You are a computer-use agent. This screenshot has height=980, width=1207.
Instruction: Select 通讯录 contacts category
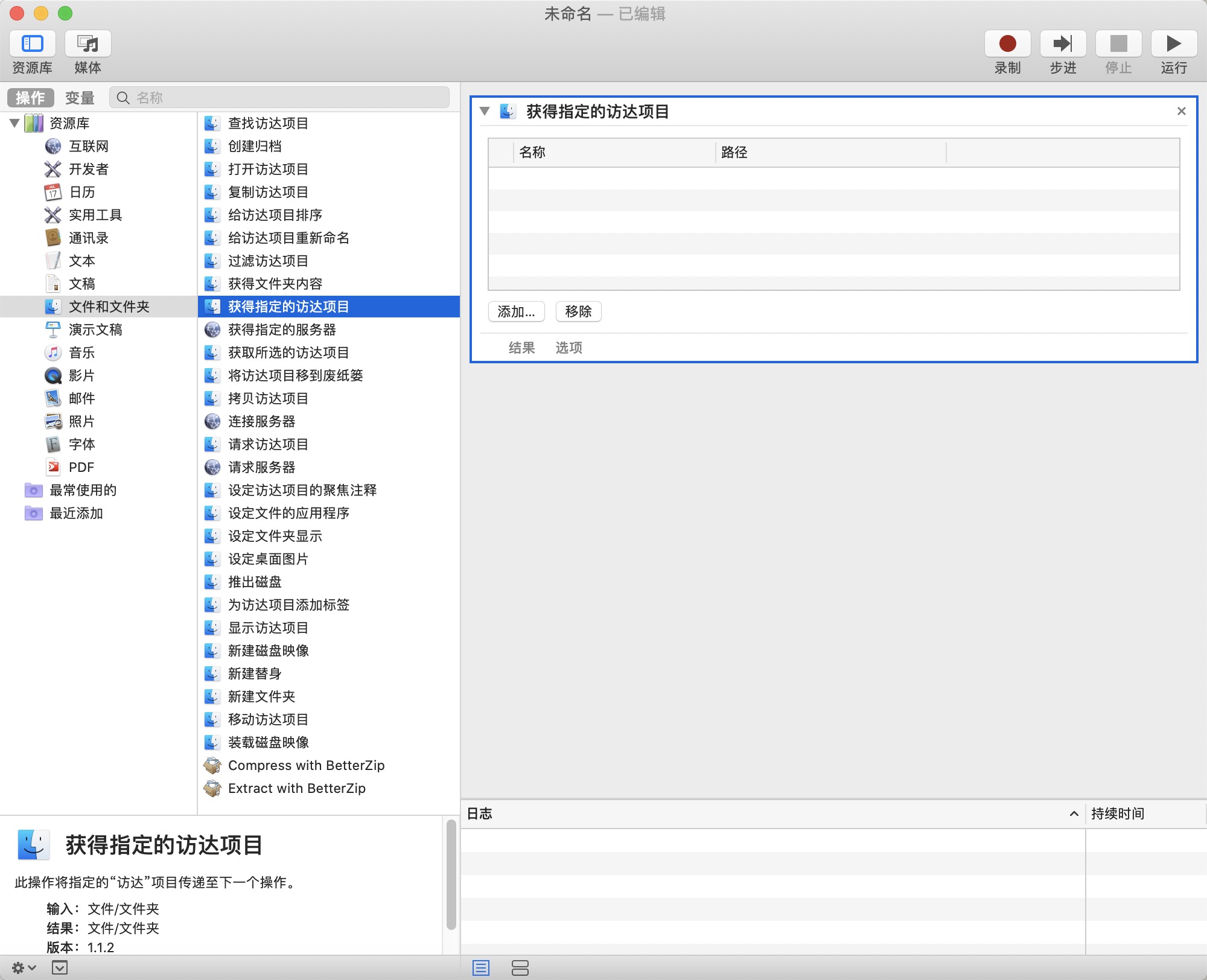(89, 238)
